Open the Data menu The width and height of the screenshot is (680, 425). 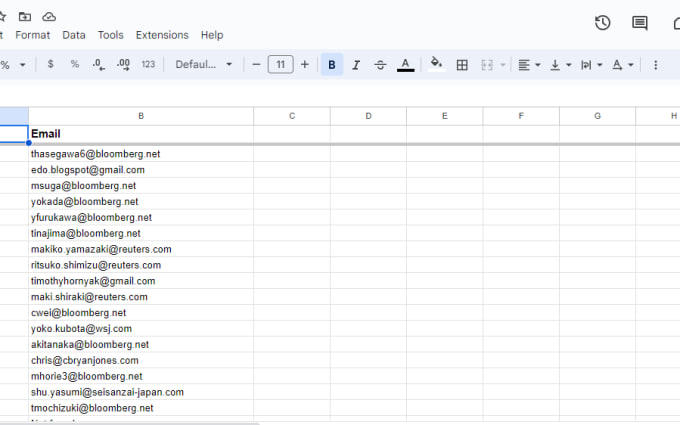click(74, 35)
